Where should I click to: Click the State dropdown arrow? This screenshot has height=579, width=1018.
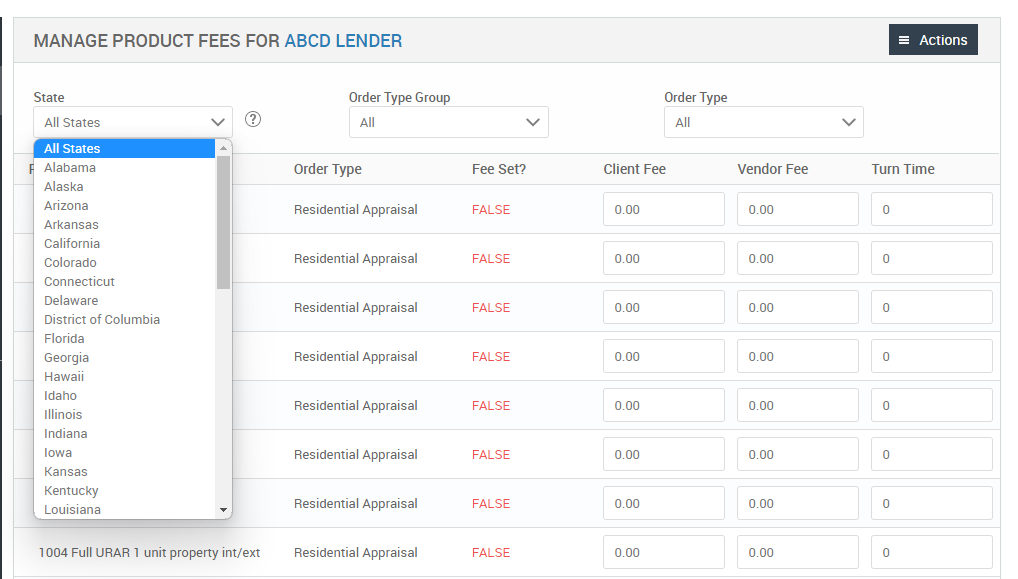click(218, 121)
